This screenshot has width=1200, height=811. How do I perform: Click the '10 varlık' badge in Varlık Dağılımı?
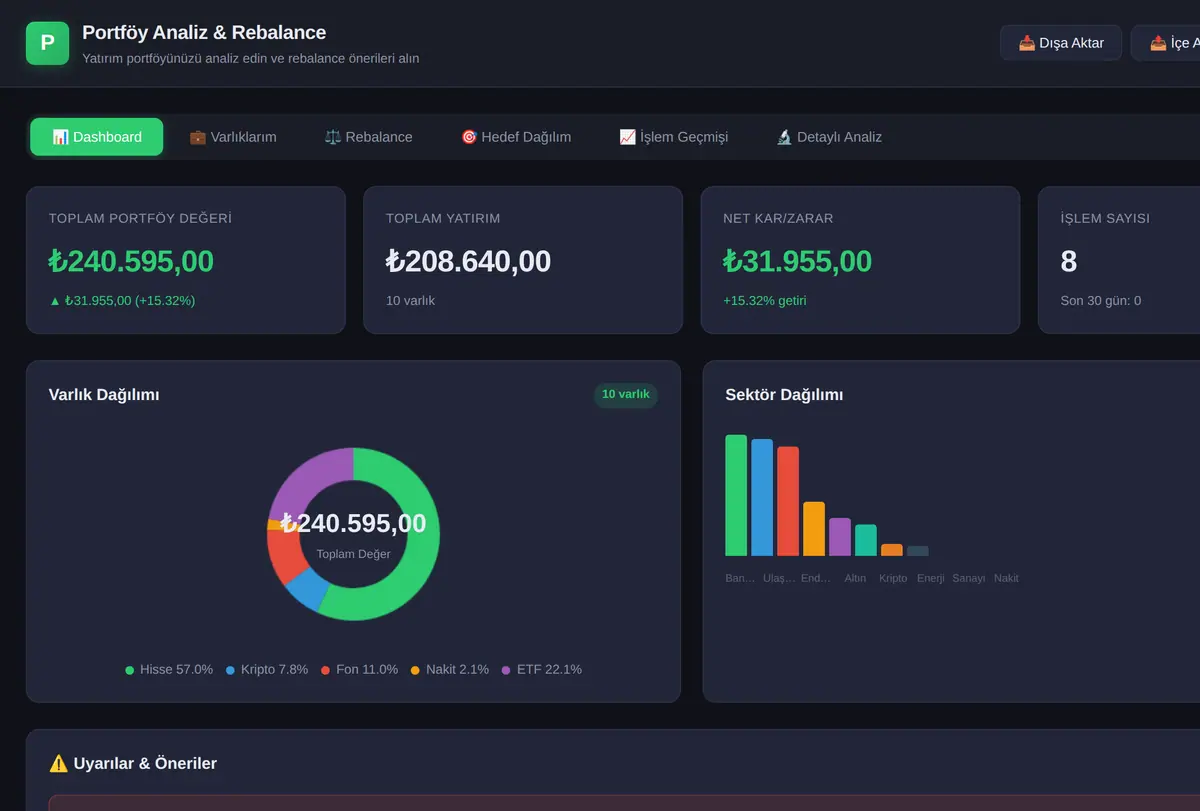tap(626, 395)
